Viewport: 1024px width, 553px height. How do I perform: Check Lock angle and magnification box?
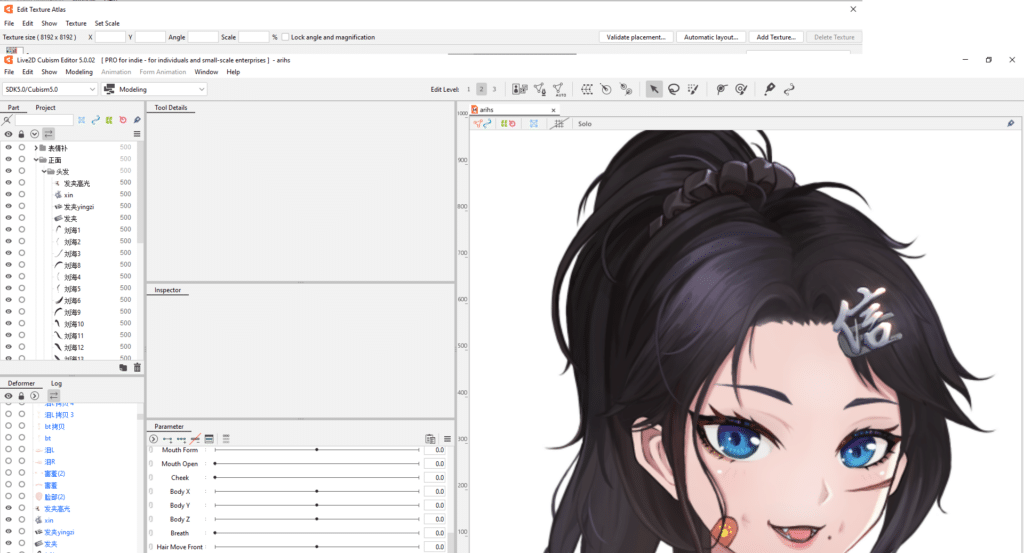click(x=286, y=37)
